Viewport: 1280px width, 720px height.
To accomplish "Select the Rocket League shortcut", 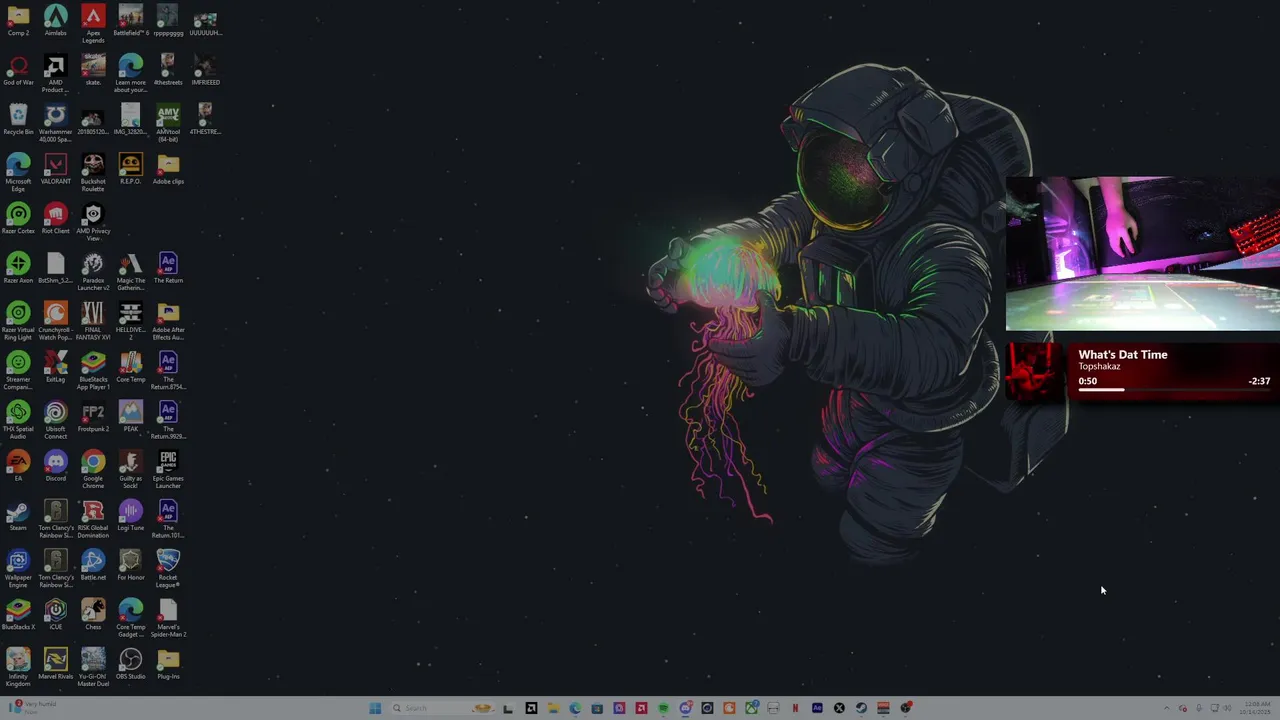I will click(168, 569).
